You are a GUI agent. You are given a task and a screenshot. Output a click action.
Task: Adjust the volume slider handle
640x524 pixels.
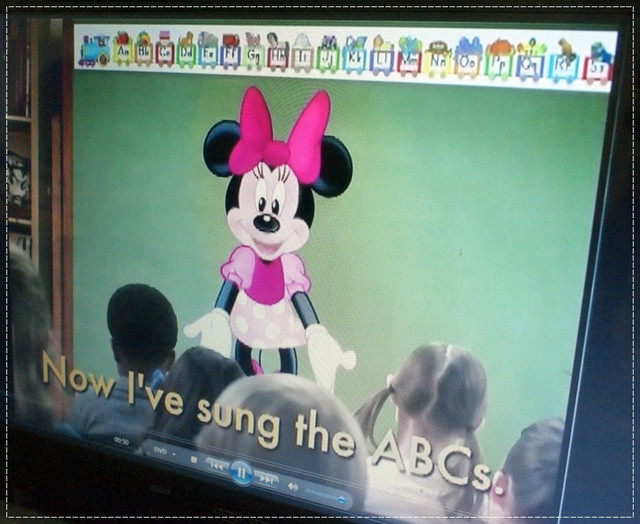tap(342, 500)
